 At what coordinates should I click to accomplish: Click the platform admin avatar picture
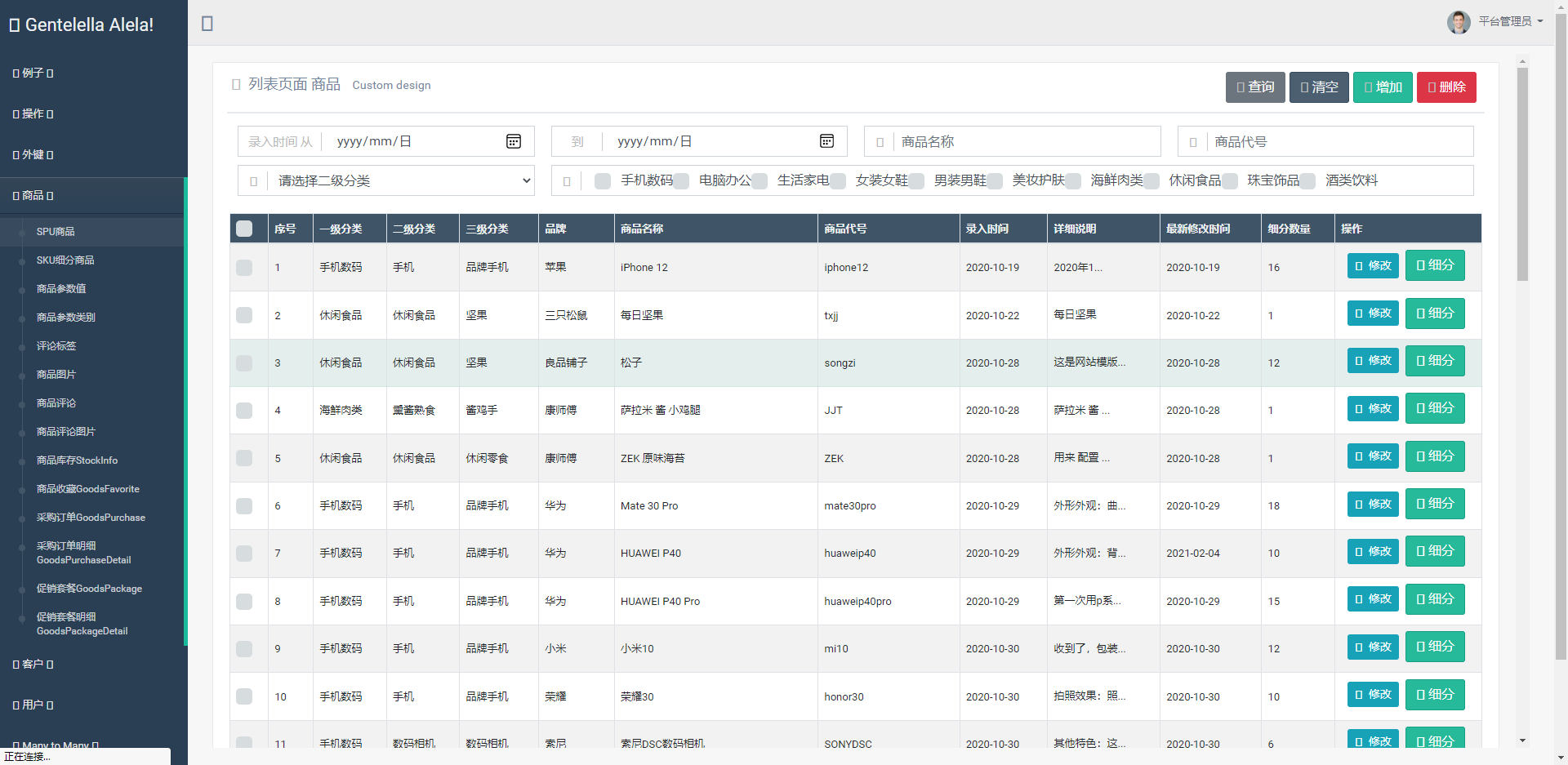1459,22
